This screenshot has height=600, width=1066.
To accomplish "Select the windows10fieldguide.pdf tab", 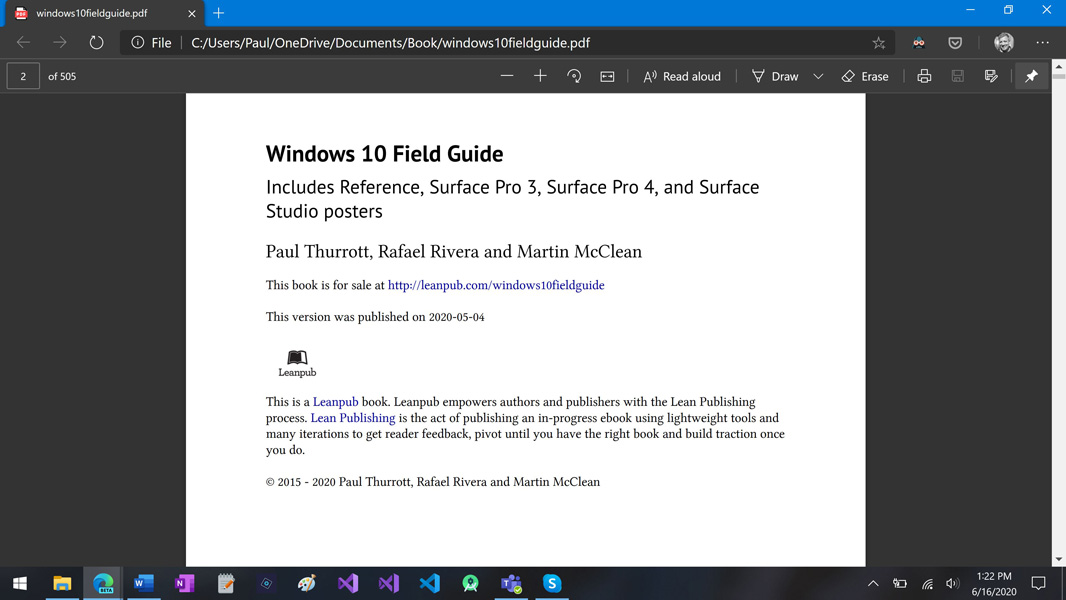I will point(105,13).
